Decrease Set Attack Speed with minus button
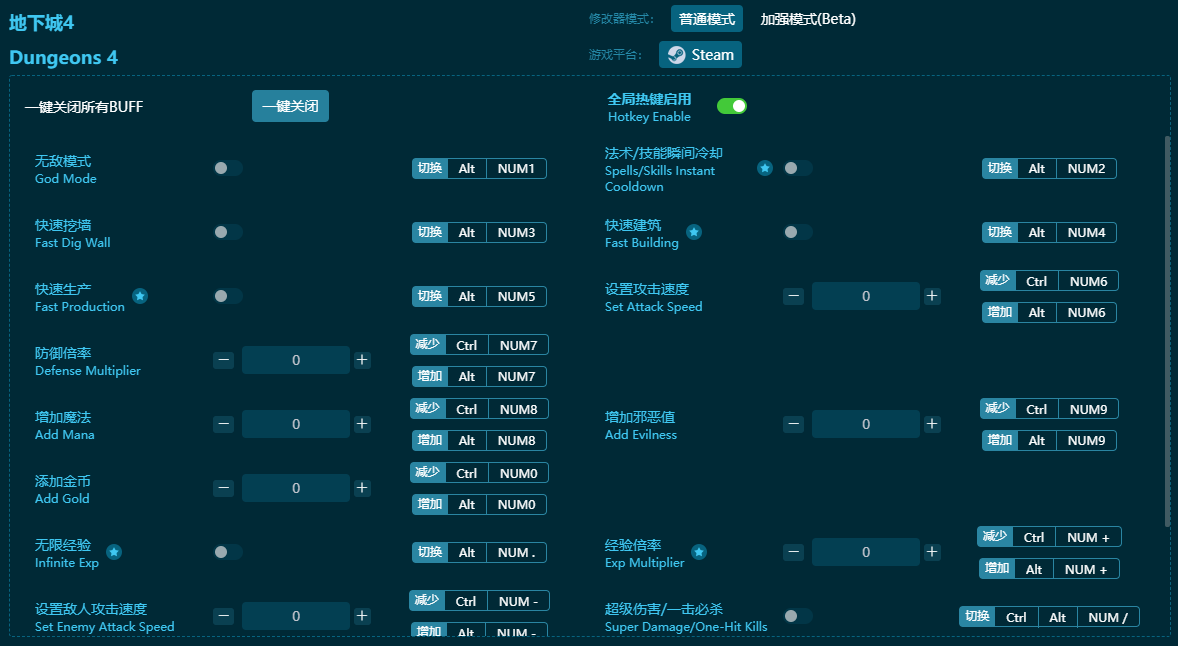The height and width of the screenshot is (646, 1178). coord(793,296)
